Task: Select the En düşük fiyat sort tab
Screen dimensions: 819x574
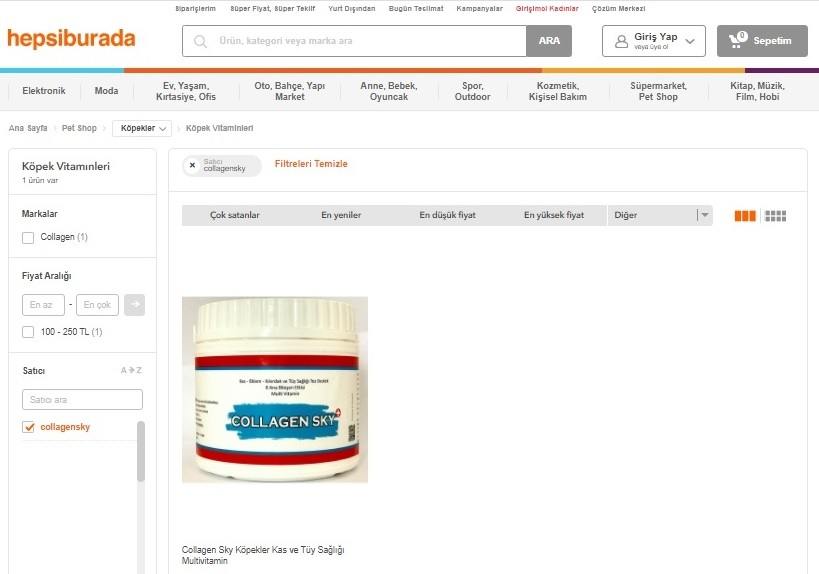Action: pyautogui.click(x=448, y=215)
